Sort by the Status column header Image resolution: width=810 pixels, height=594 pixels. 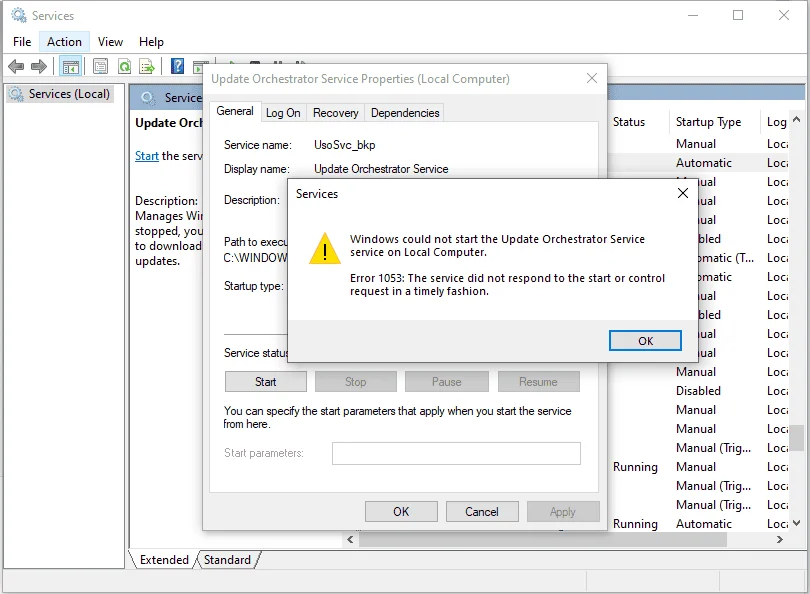click(638, 122)
